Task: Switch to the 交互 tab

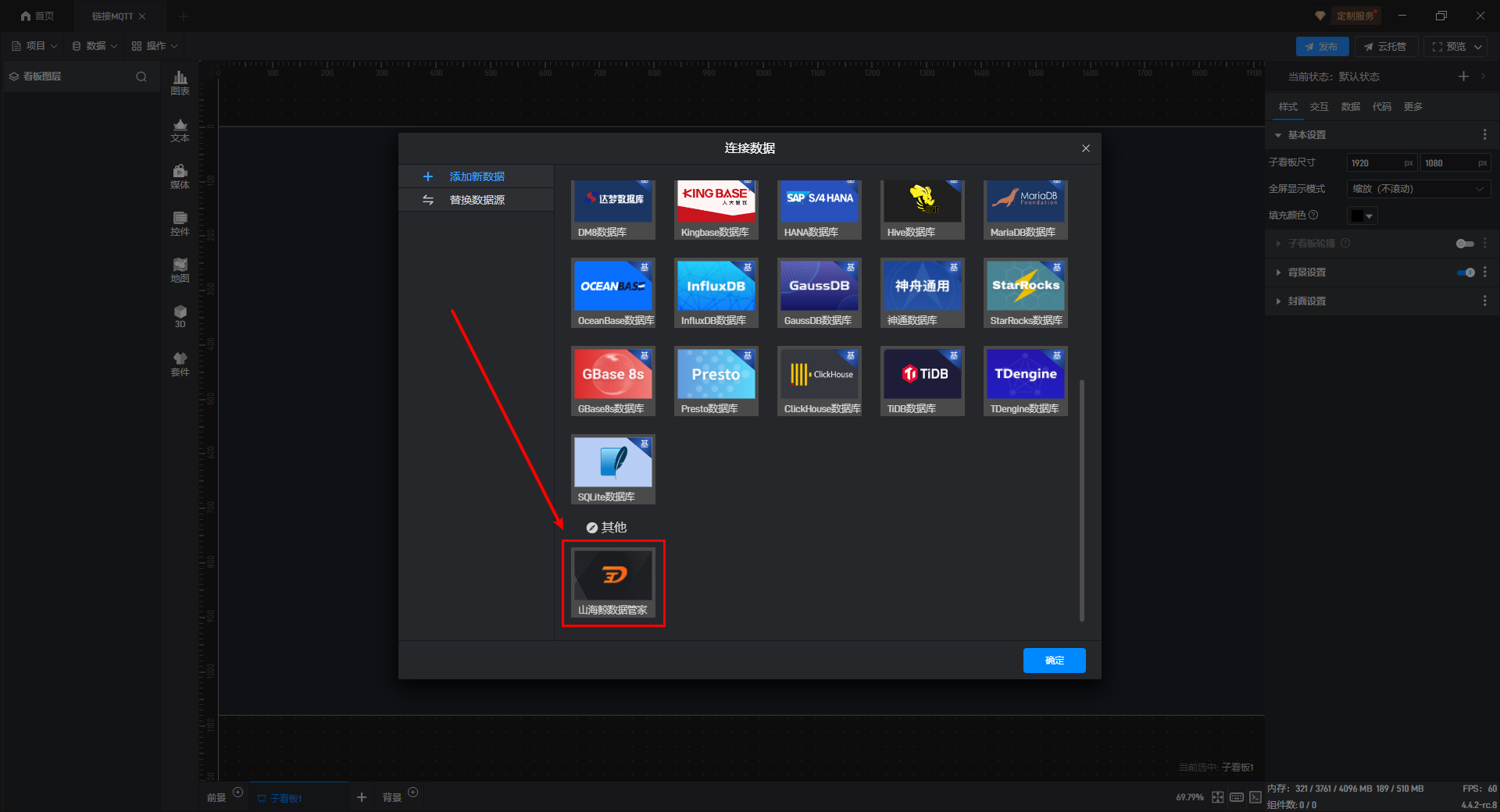Action: pos(1320,107)
